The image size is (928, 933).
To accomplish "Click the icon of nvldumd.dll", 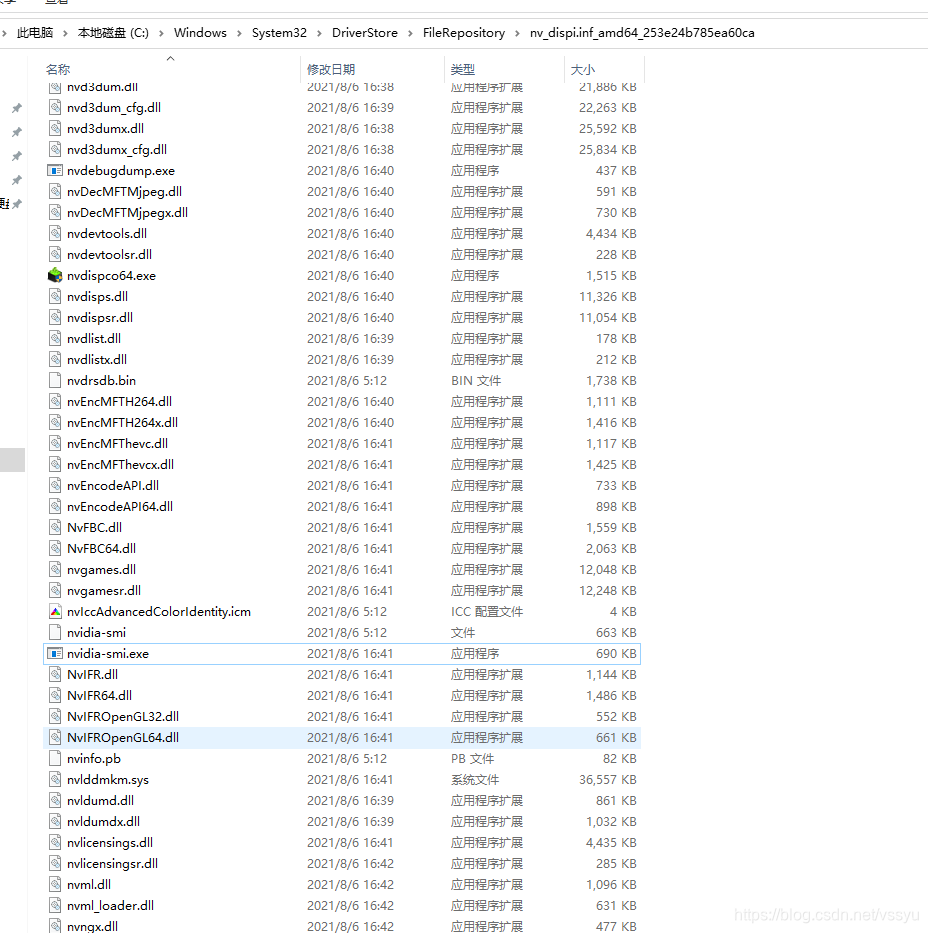I will click(55, 801).
